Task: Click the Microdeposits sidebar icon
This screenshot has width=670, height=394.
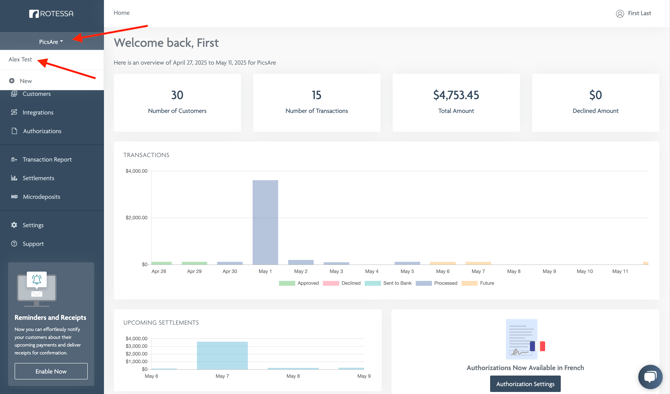Action: pos(14,197)
